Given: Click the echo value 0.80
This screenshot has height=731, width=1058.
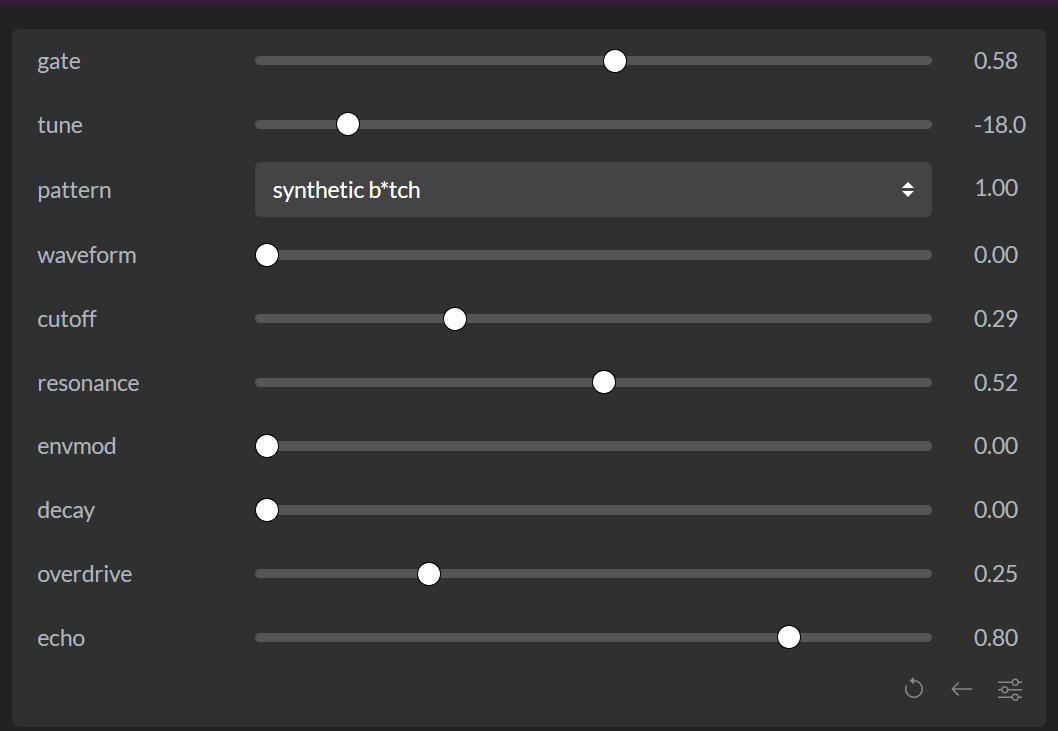Looking at the screenshot, I should tap(995, 638).
